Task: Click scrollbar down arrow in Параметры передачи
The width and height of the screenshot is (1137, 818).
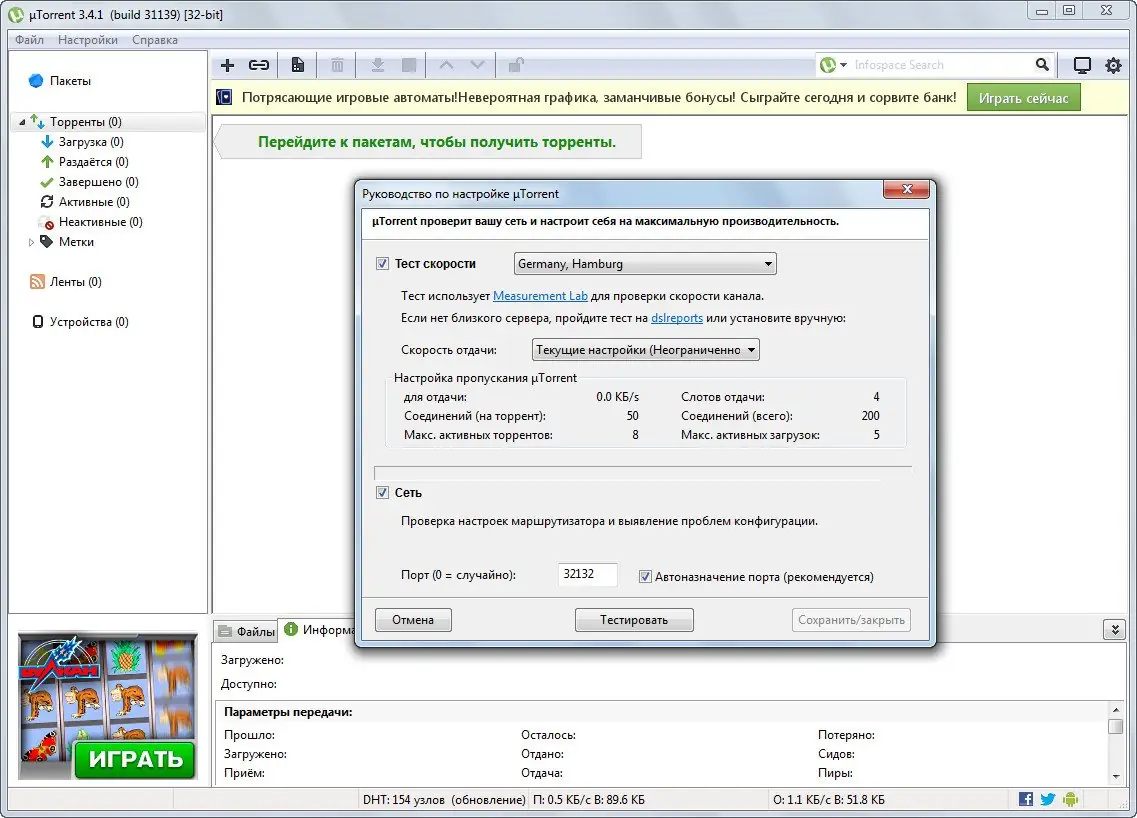Action: (x=1115, y=776)
